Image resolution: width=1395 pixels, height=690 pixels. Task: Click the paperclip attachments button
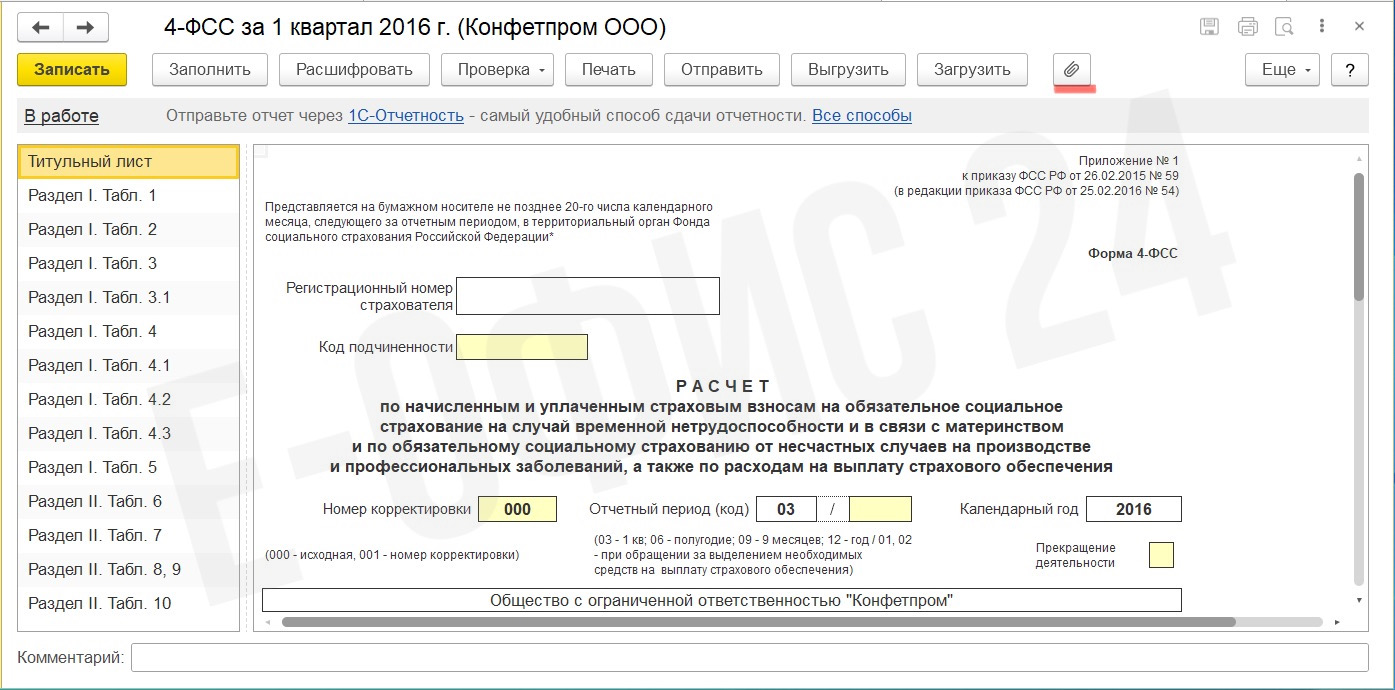1071,70
